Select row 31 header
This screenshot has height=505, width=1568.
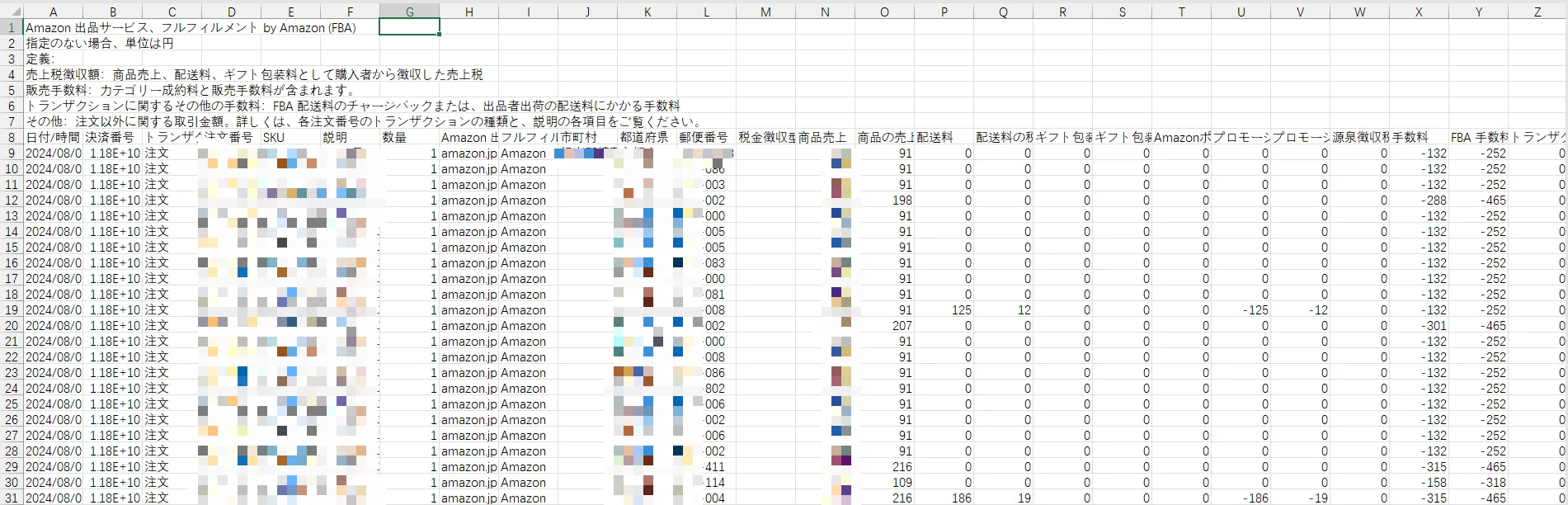(12, 498)
